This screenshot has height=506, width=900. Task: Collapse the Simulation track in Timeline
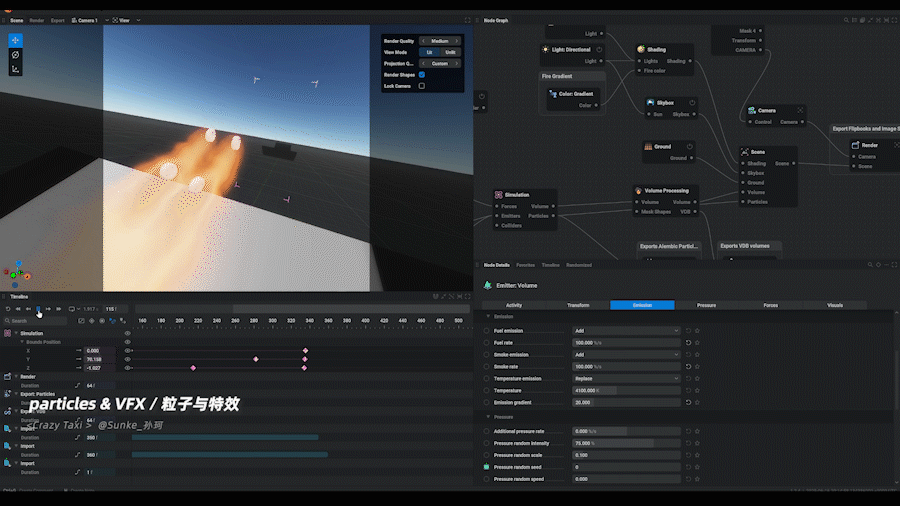[x=17, y=333]
